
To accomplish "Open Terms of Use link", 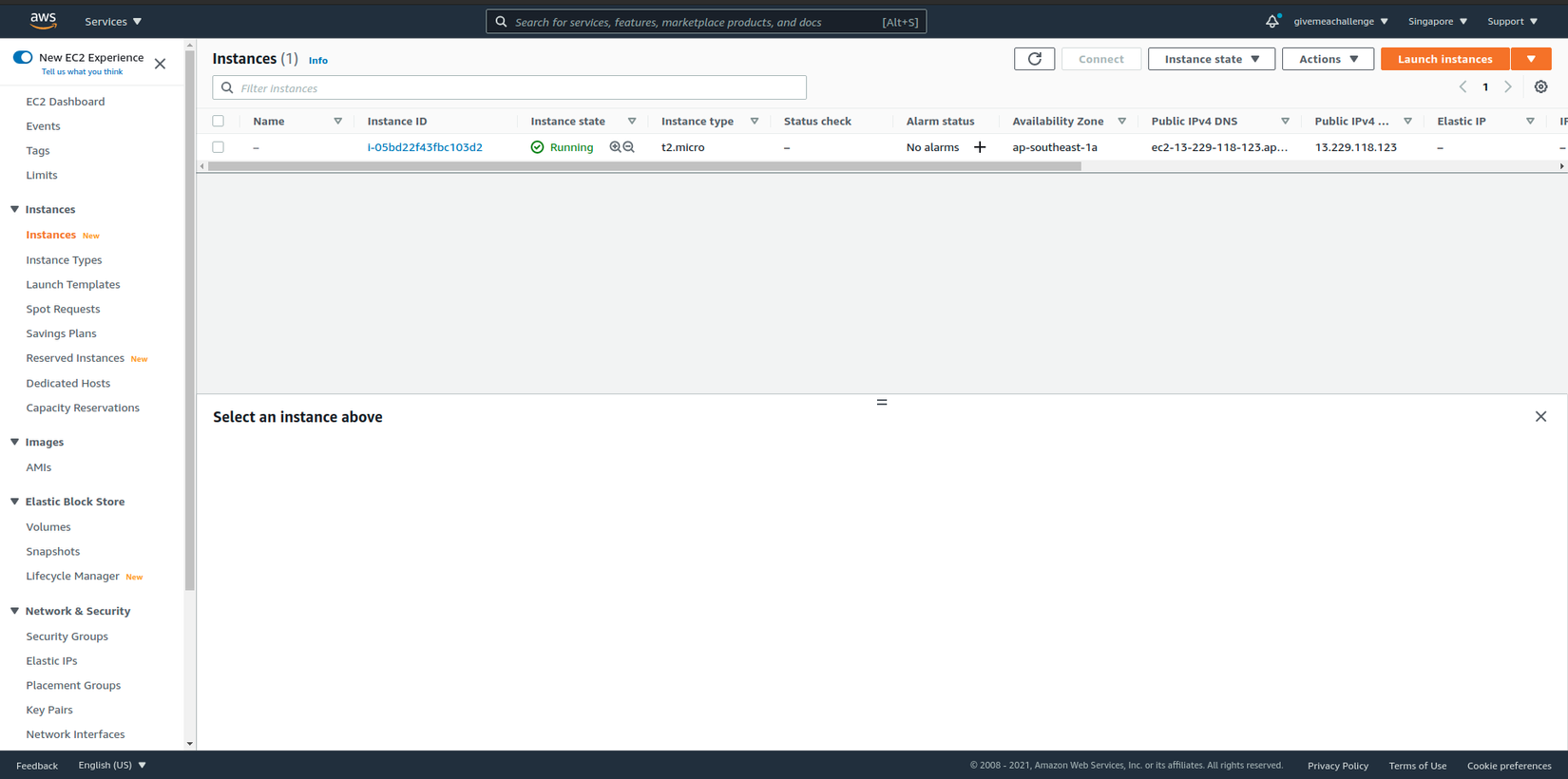I will point(1418,766).
